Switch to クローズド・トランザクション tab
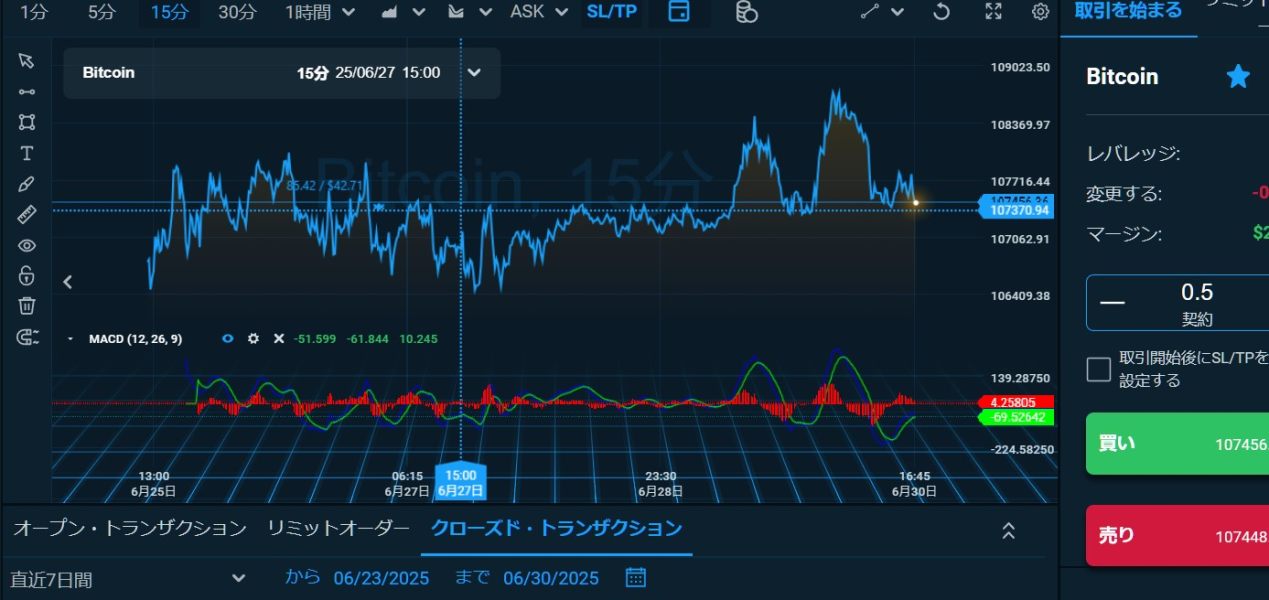The width and height of the screenshot is (1269, 600). click(x=556, y=528)
